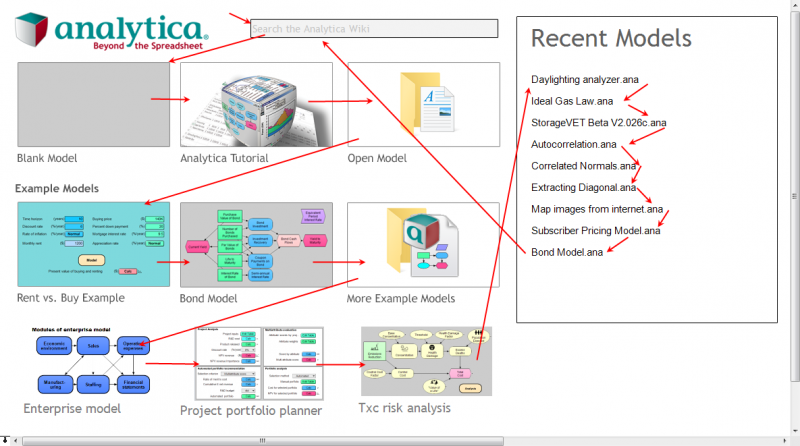Click the horizontal scrollbar thumb
This screenshot has height=446, width=800.
click(263, 440)
